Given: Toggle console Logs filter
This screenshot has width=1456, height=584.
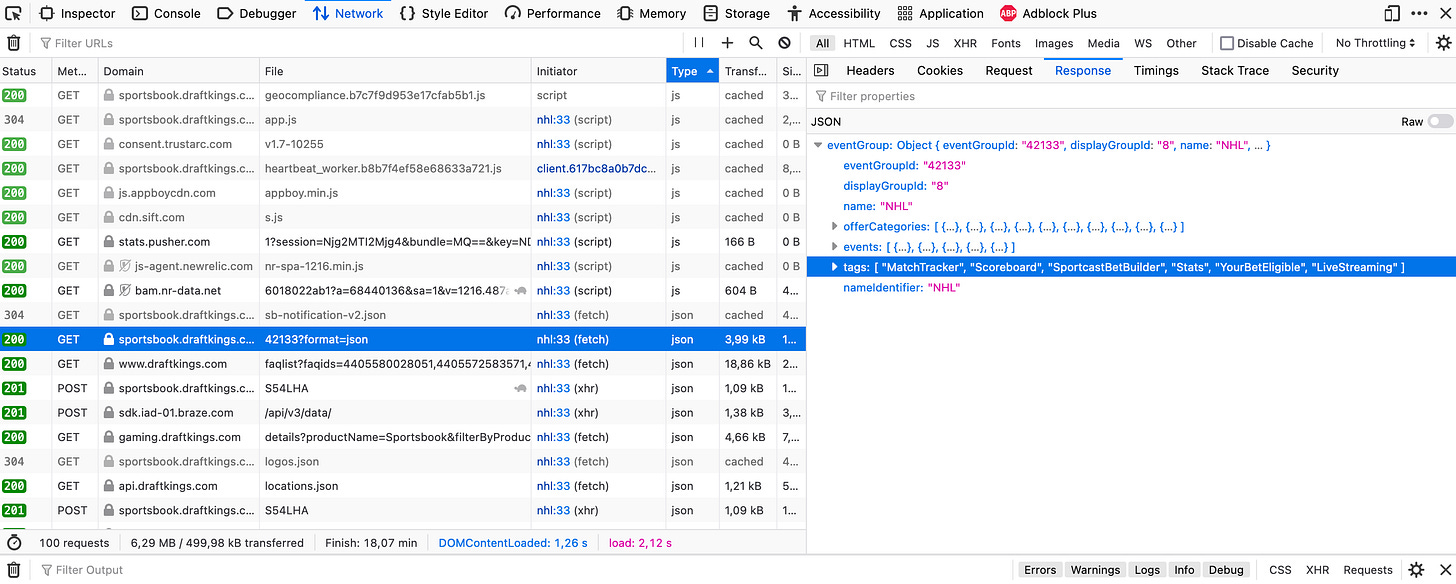Looking at the screenshot, I should tap(1147, 570).
